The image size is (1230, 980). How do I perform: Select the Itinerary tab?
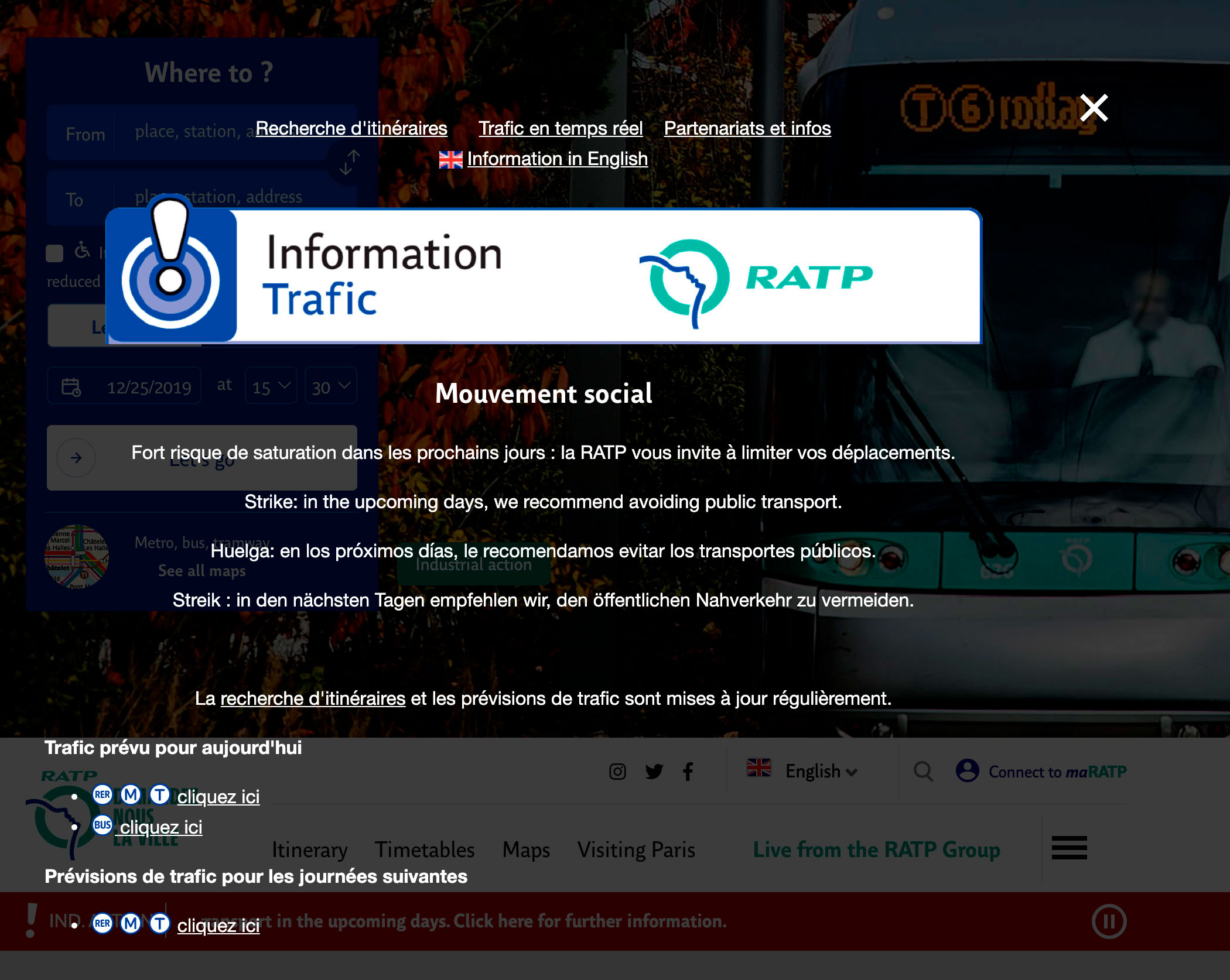[308, 849]
